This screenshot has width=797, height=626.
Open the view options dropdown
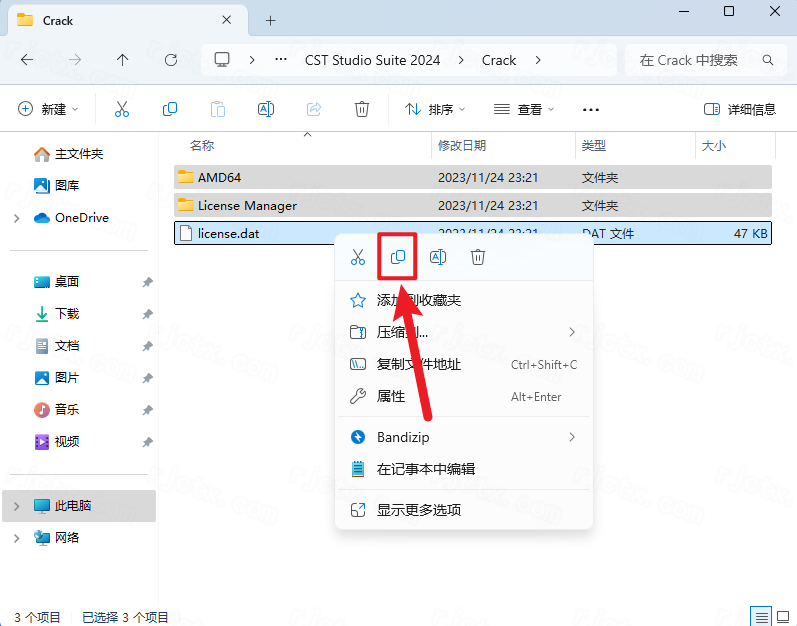point(524,109)
